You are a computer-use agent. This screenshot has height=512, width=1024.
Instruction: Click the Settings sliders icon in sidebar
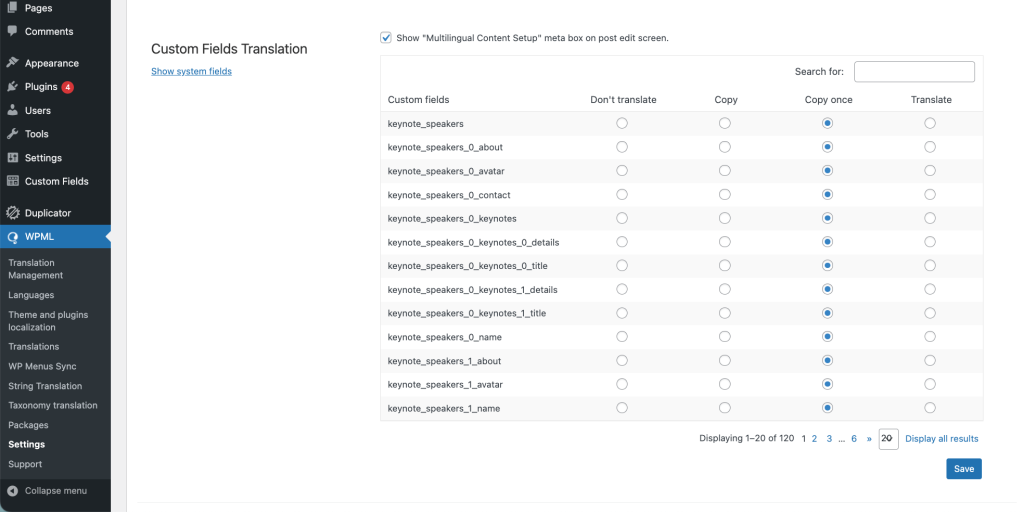[x=12, y=158]
